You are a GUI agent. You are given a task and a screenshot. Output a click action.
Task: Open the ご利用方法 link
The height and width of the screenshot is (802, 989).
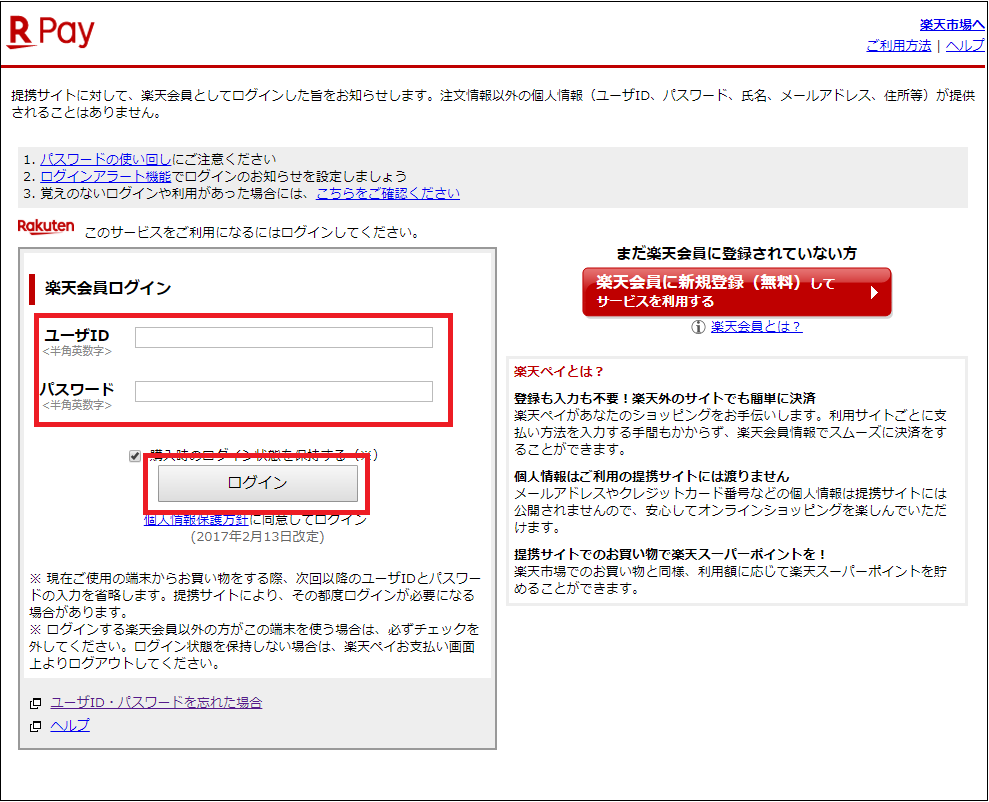898,45
